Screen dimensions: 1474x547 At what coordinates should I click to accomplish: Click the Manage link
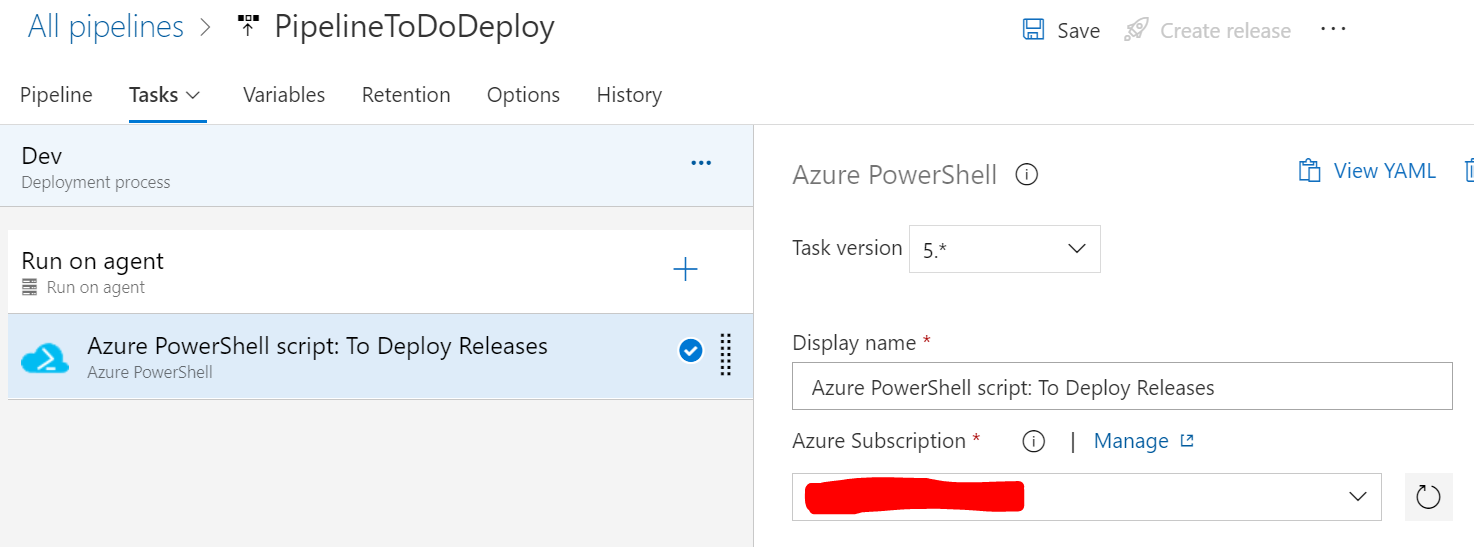click(1131, 441)
